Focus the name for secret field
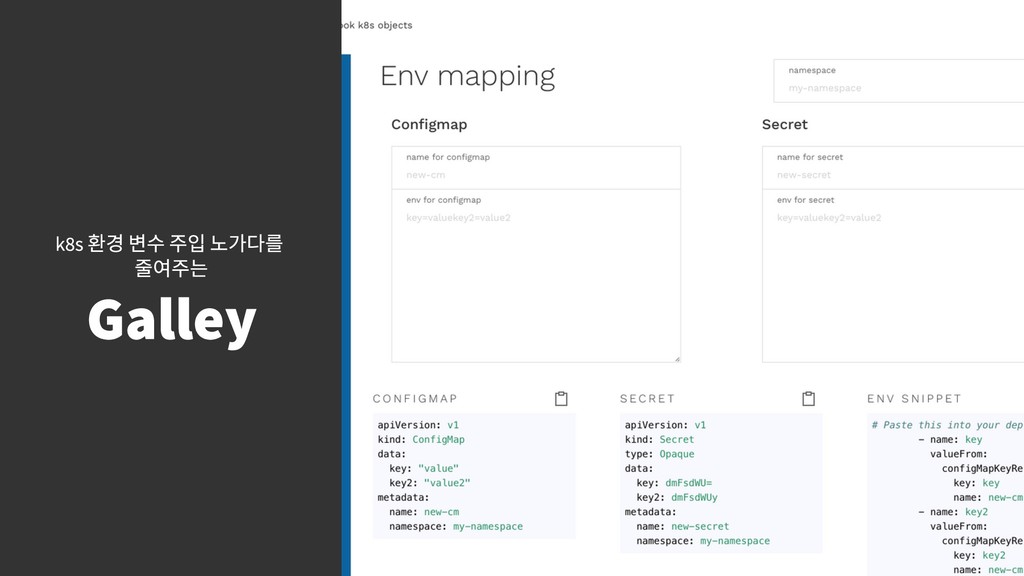 pos(893,168)
